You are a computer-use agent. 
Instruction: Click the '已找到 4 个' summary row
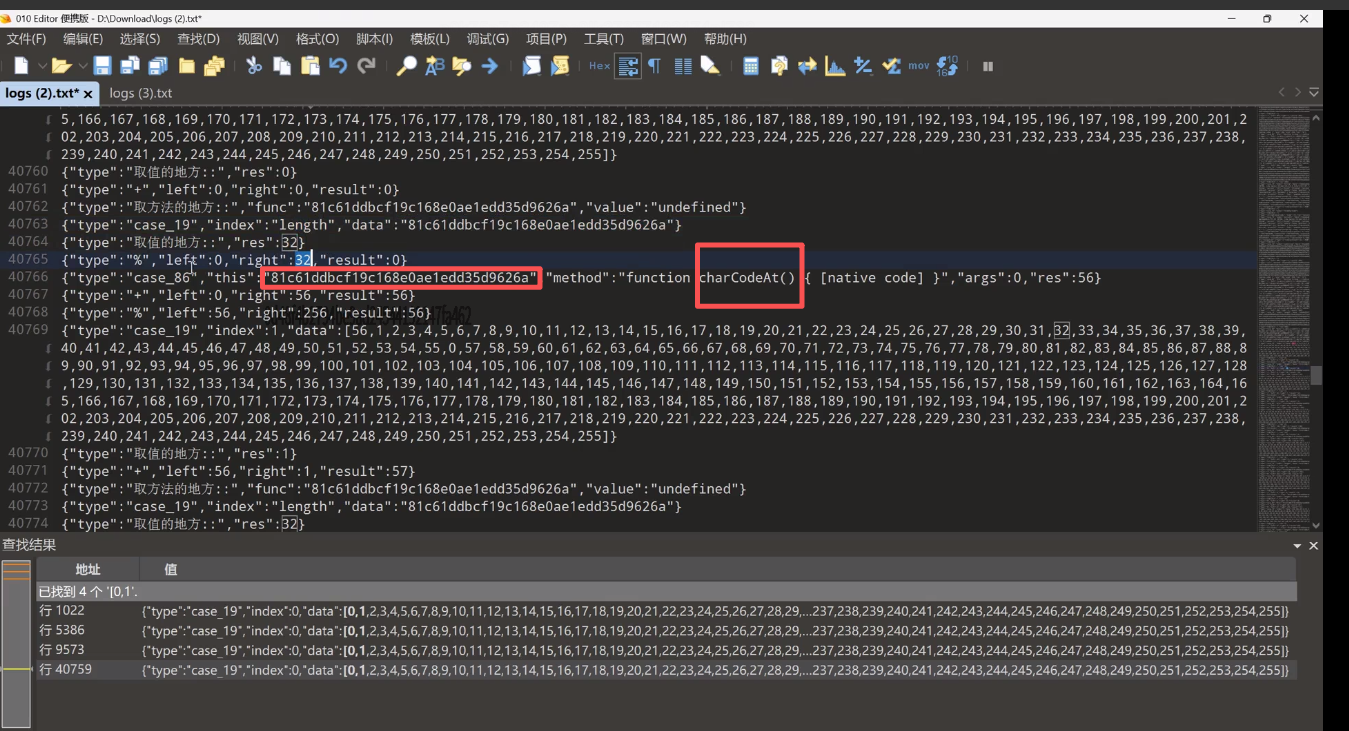[666, 591]
